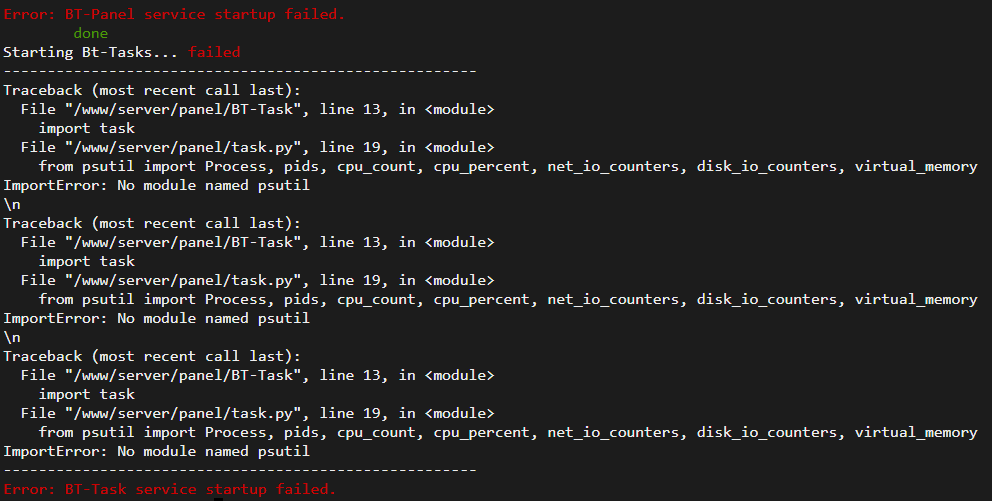Click the last "ImportError: No module named psutil" line
992x501 pixels.
pyautogui.click(x=156, y=451)
